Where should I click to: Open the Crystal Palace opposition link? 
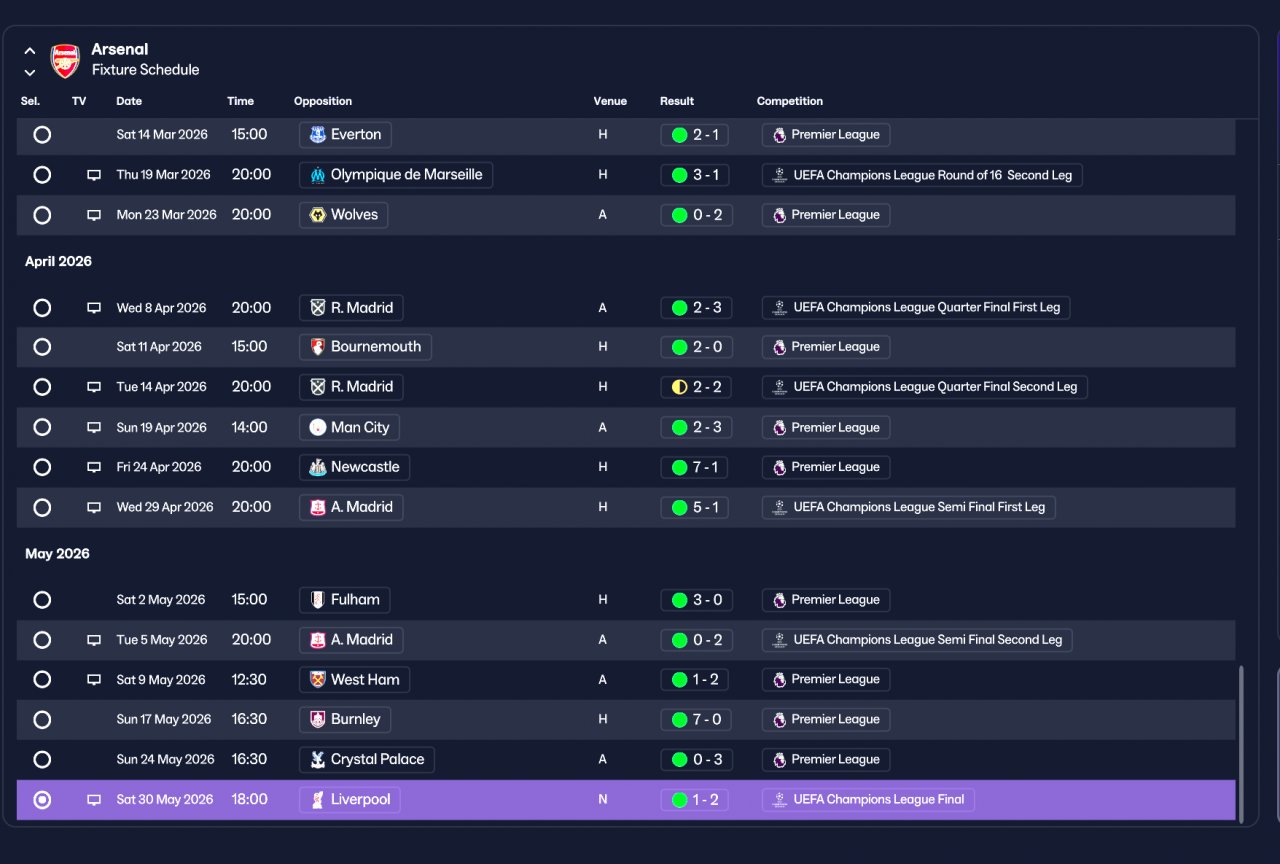367,759
